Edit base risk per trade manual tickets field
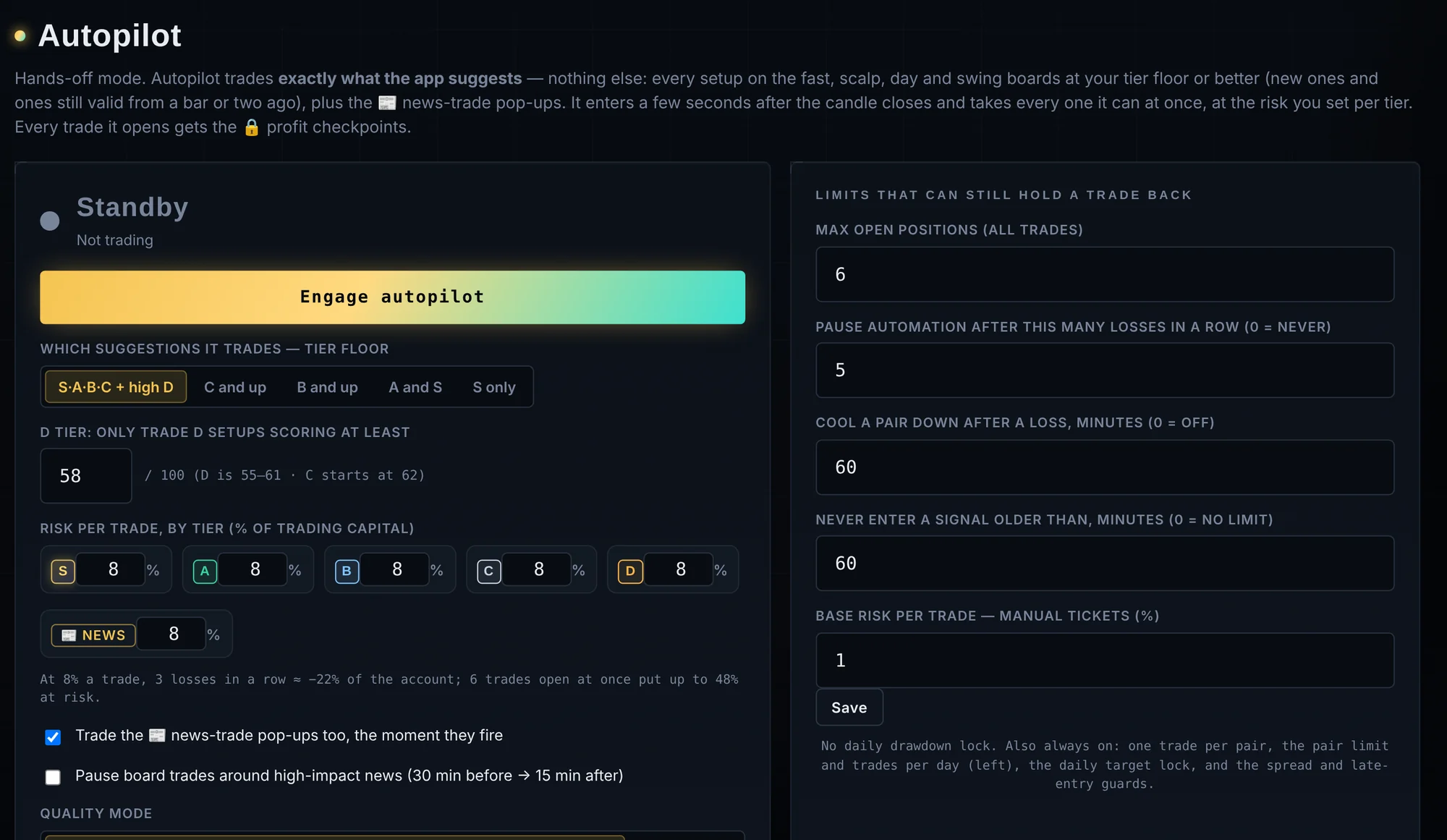Viewport: 1447px width, 840px height. click(x=1105, y=660)
